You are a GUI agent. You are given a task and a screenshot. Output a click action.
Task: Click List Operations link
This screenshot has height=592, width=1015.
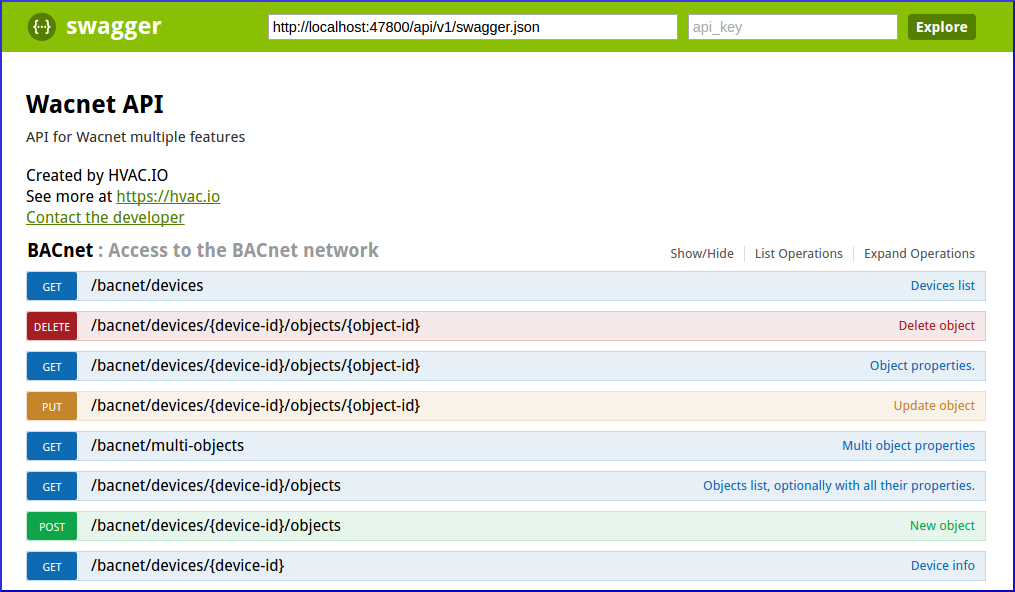(x=798, y=254)
